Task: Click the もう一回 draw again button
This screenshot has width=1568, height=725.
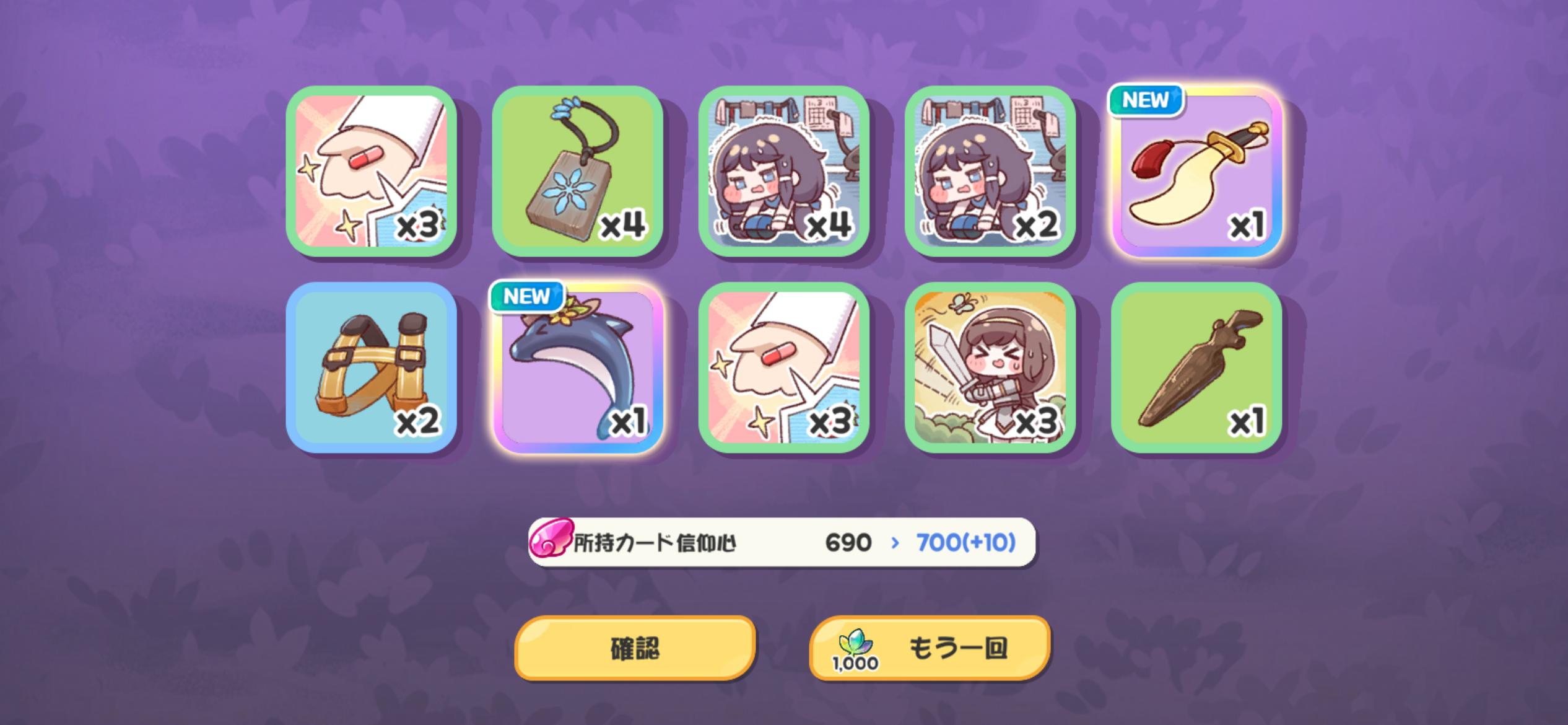Action: (930, 648)
